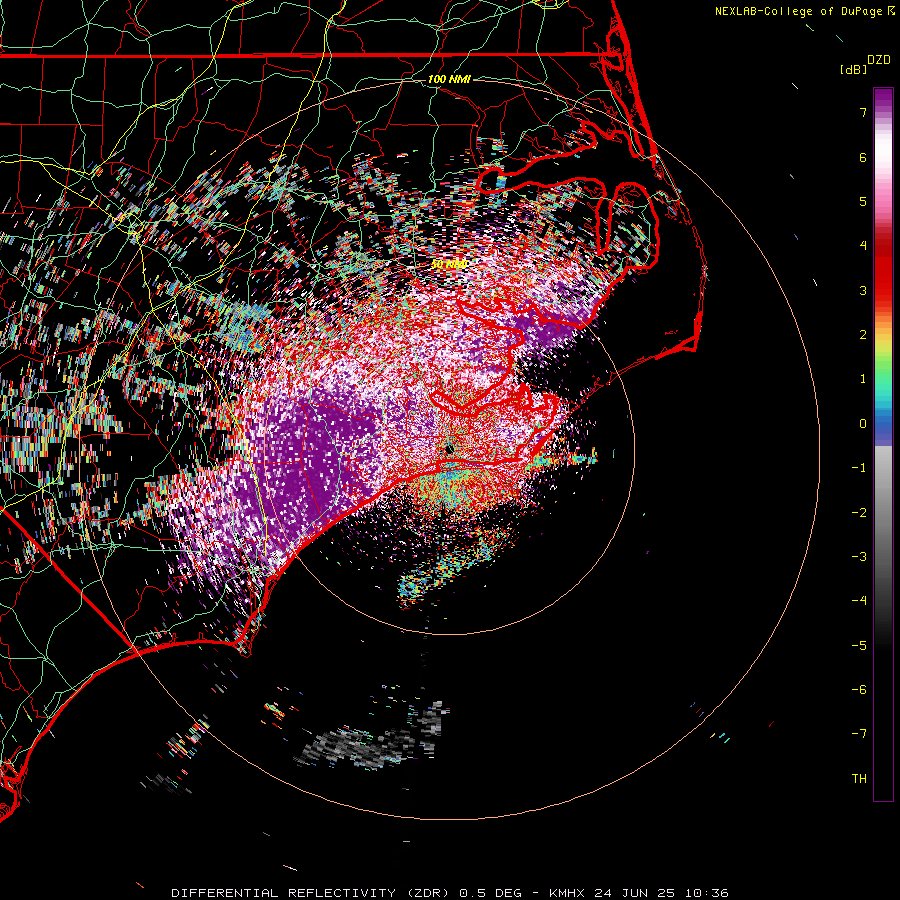The height and width of the screenshot is (900, 900).
Task: Click the 3 value on color scale
Action: (x=863, y=290)
